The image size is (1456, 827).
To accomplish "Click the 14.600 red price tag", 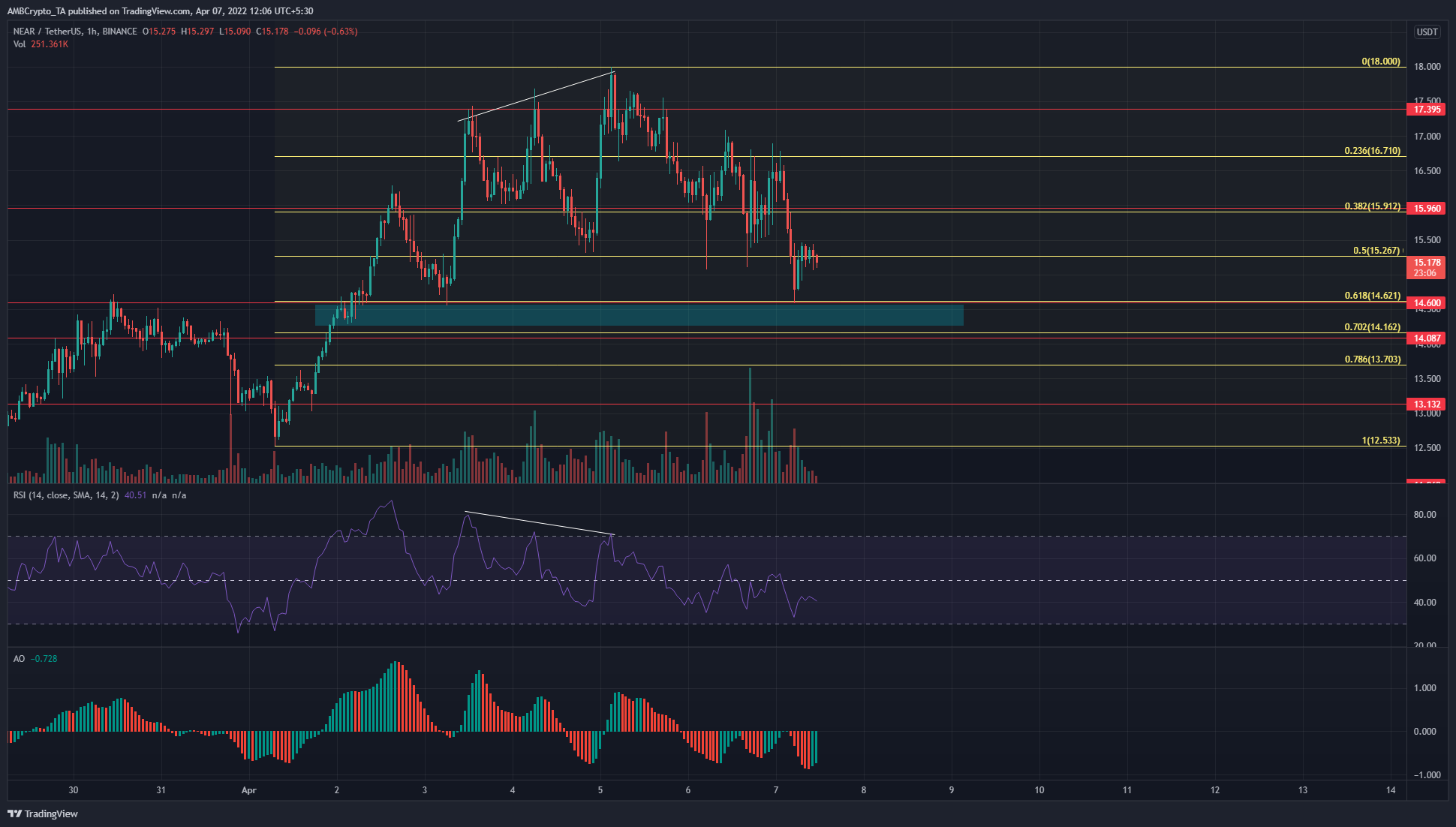I will coord(1426,303).
